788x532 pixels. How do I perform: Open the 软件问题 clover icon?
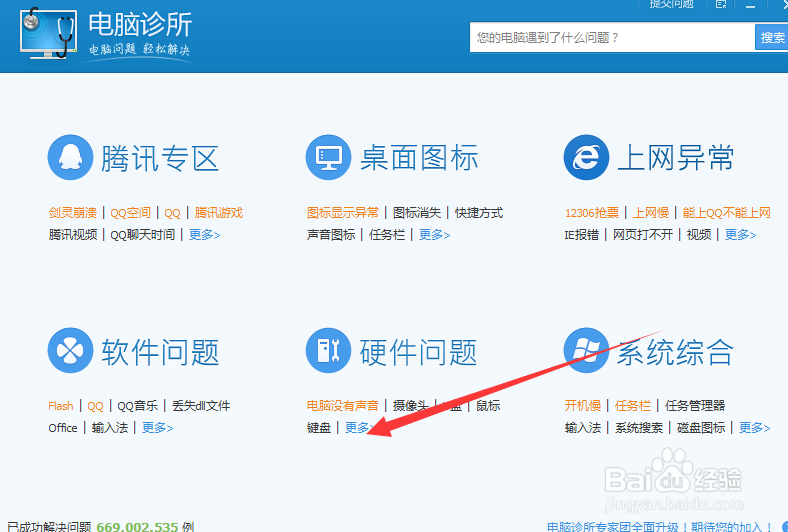click(x=70, y=351)
